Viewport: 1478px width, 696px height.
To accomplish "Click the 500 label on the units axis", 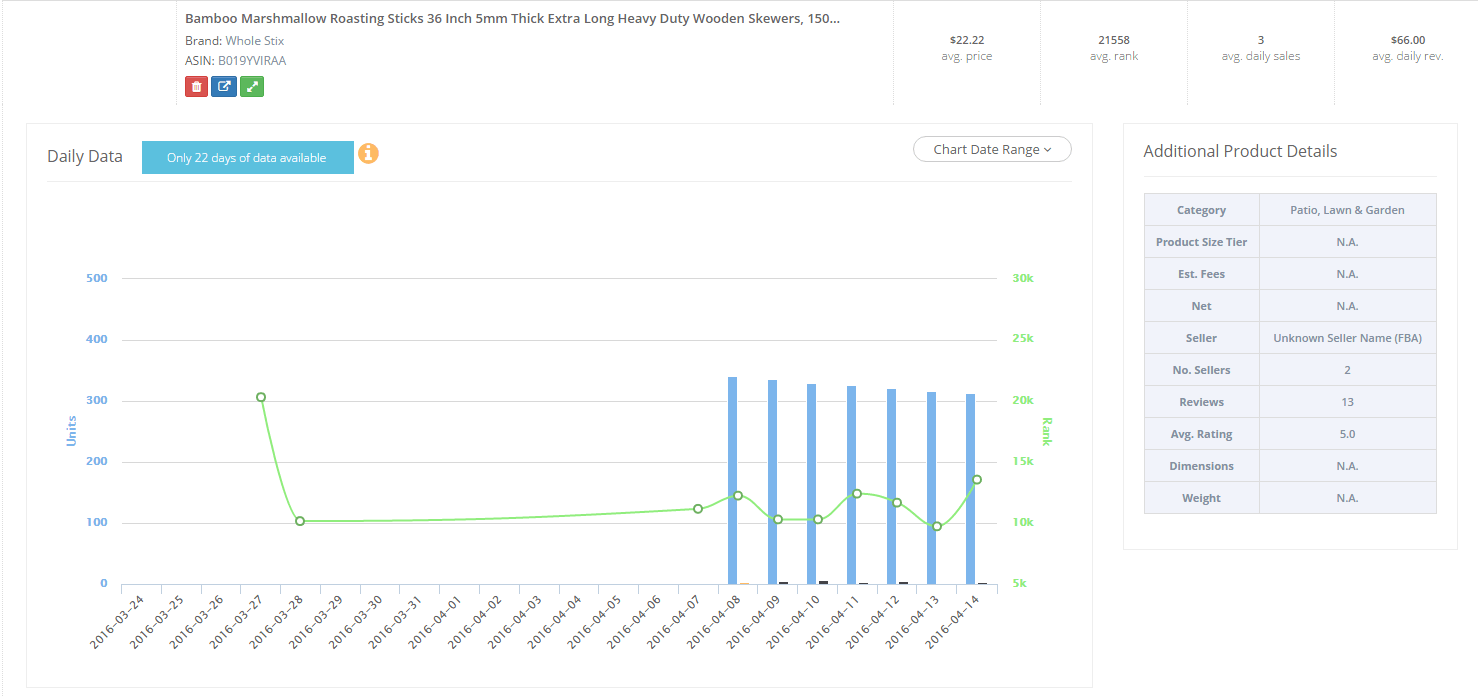I will [x=97, y=278].
